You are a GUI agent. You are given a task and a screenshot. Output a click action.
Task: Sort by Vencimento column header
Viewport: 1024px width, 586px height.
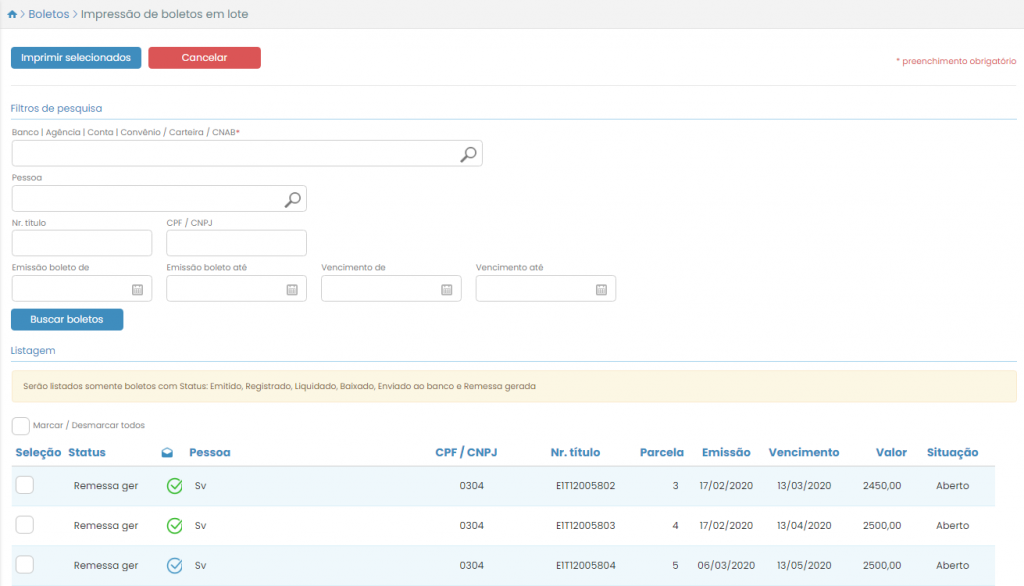click(803, 453)
